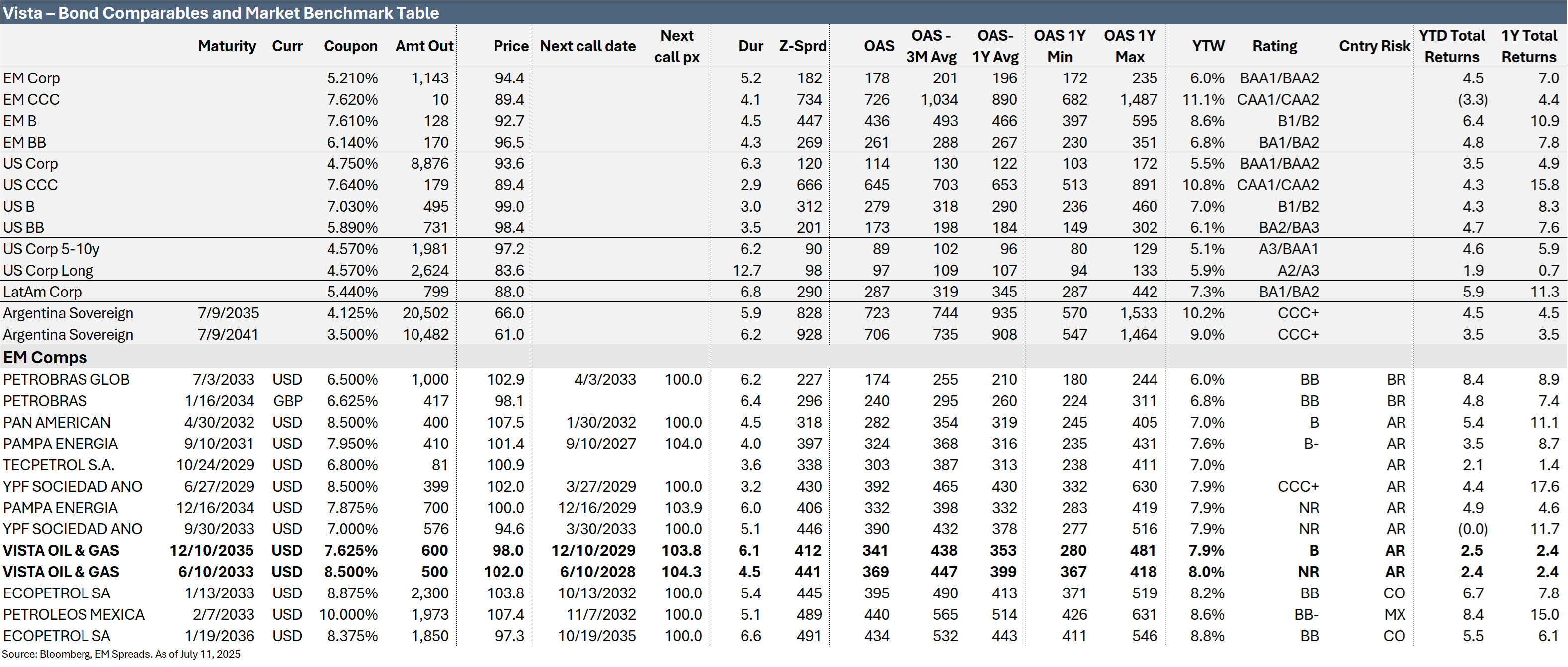This screenshot has width=1568, height=667.
Task: Select the Z-Sprd column header
Action: pos(802,46)
